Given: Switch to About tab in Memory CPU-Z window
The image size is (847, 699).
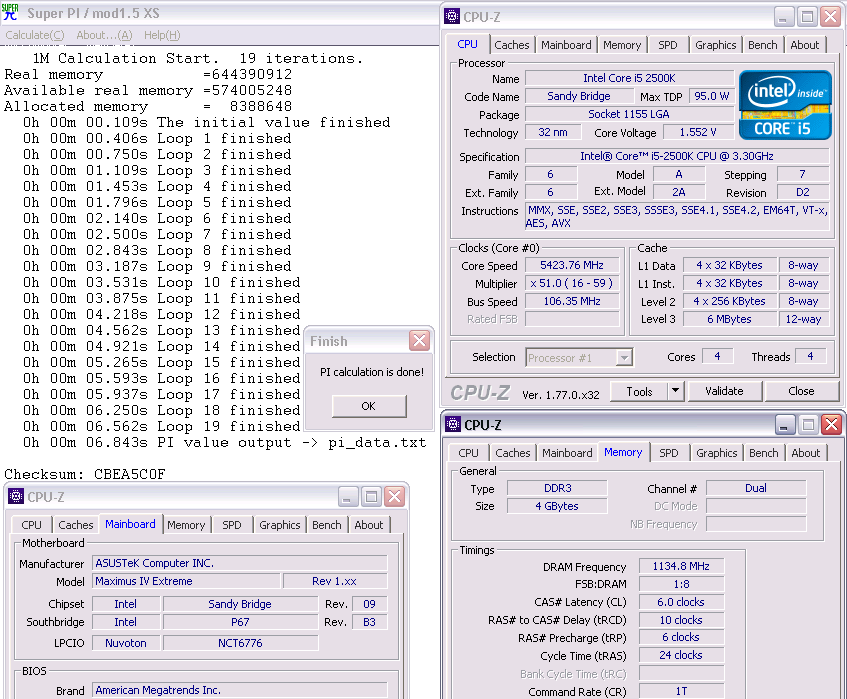Looking at the screenshot, I should pyautogui.click(x=805, y=453).
